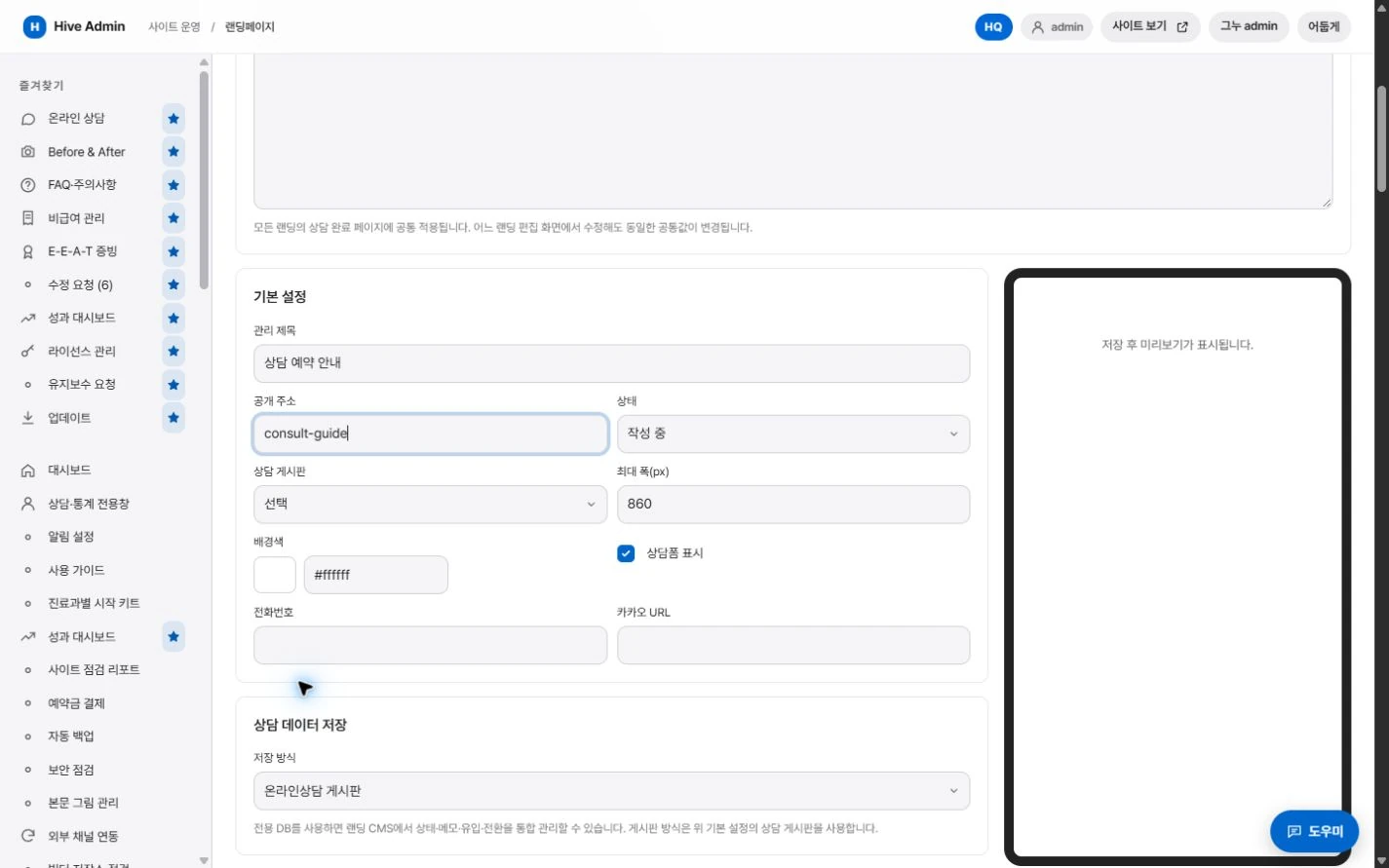Click the 사이트 운영 breadcrumb link
The height and width of the screenshot is (868, 1389).
(x=174, y=27)
